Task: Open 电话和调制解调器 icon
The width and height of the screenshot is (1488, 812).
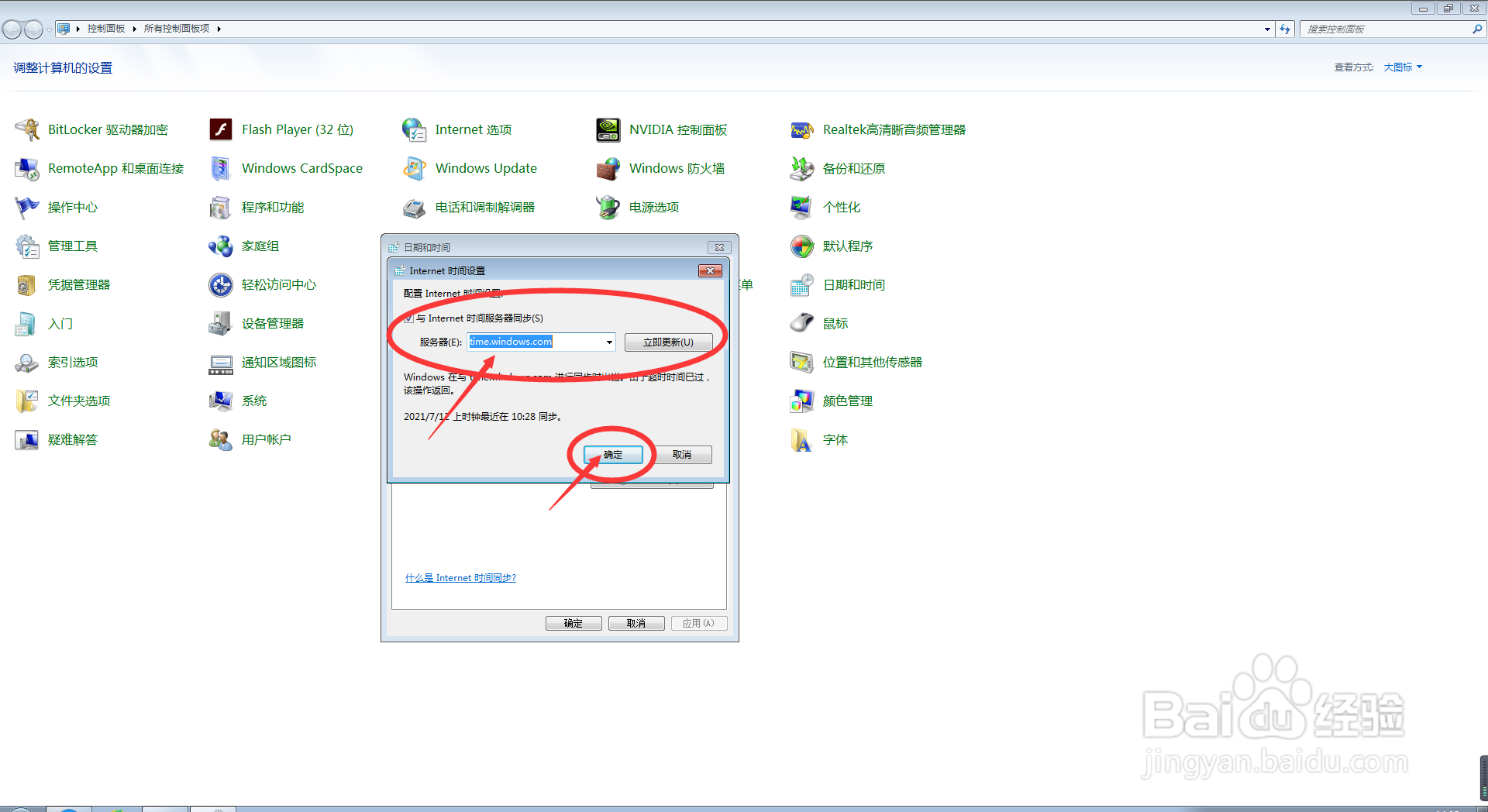Action: [x=415, y=207]
